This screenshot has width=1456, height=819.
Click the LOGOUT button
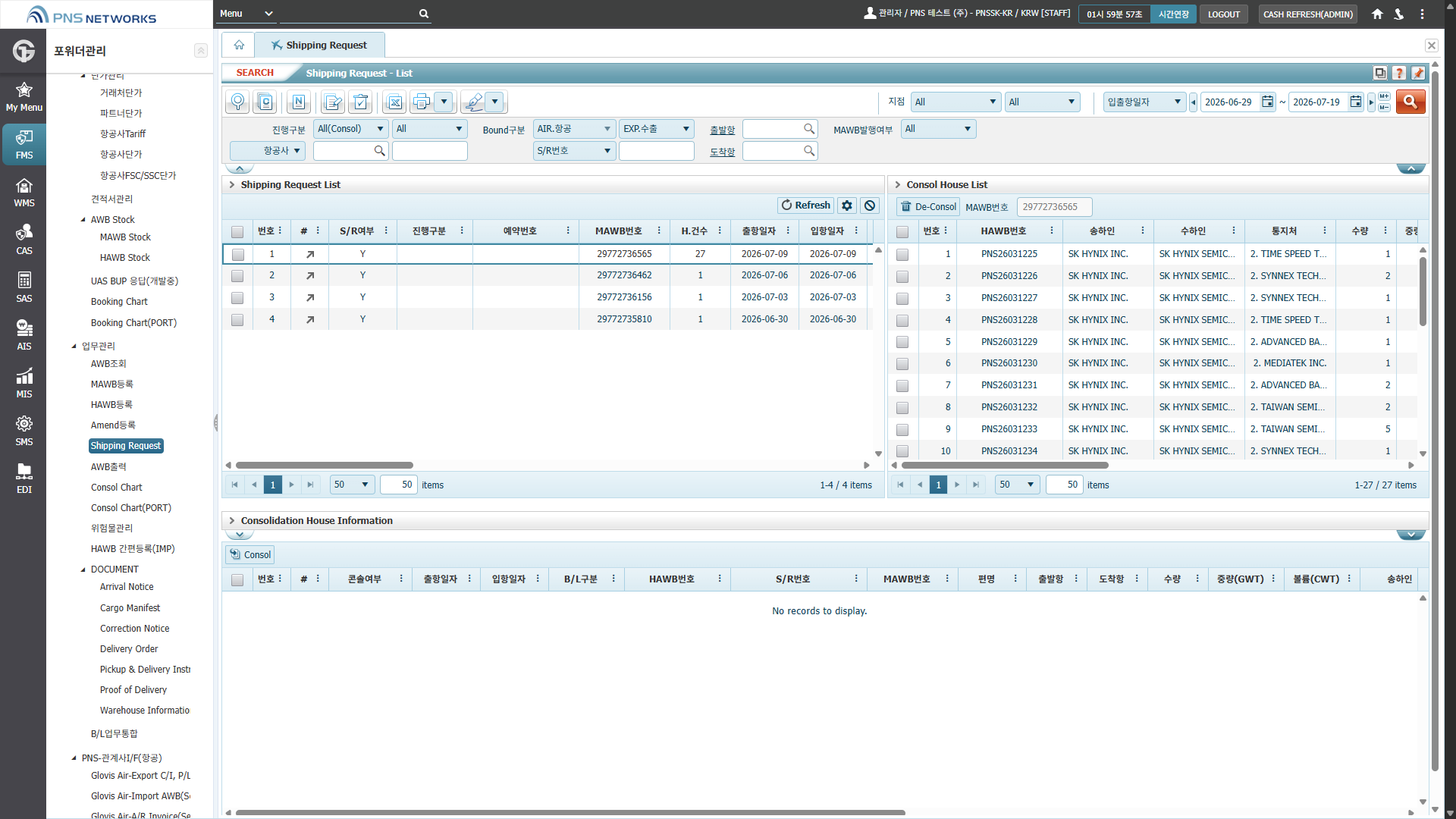pos(1223,14)
